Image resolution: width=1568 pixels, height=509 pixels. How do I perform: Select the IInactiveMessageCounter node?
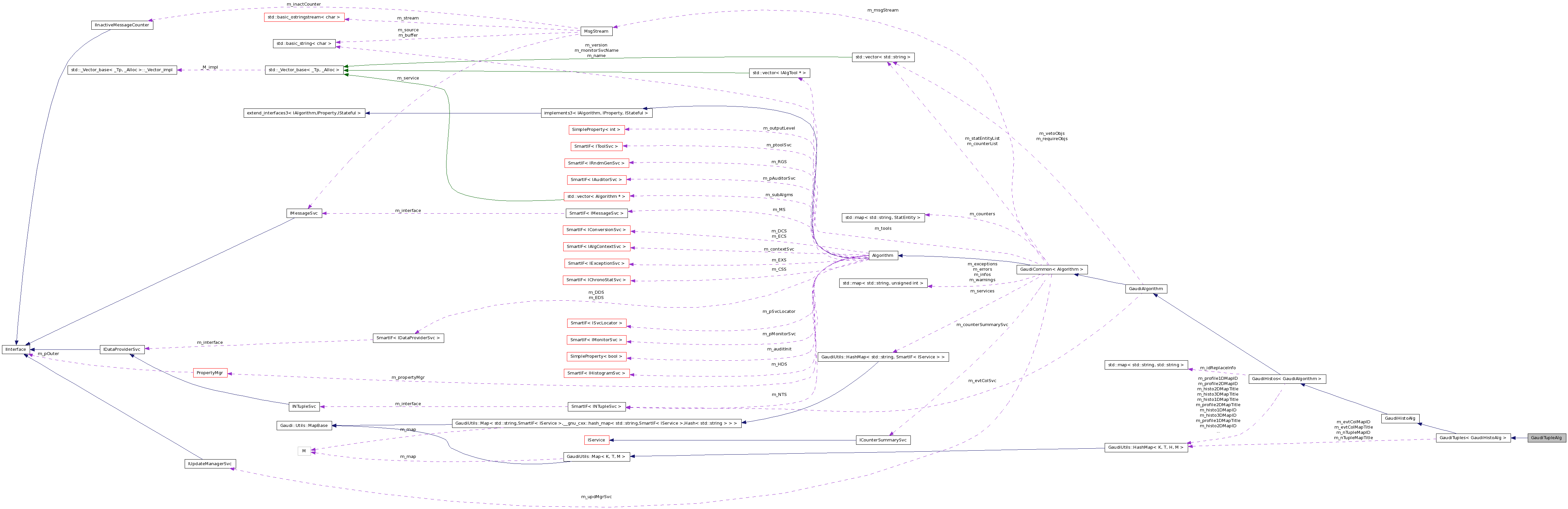pos(121,25)
